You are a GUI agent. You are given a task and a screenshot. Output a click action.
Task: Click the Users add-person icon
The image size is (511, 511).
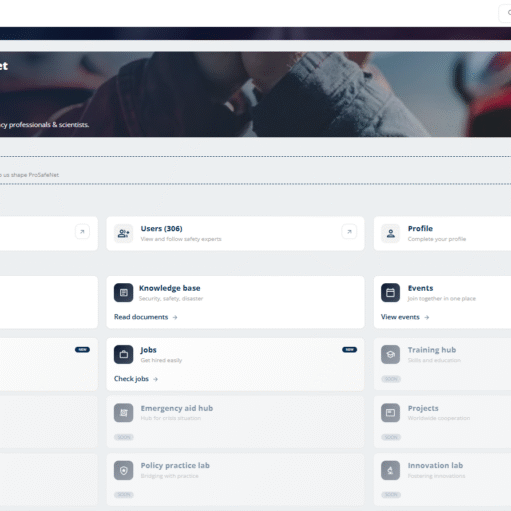coord(123,233)
